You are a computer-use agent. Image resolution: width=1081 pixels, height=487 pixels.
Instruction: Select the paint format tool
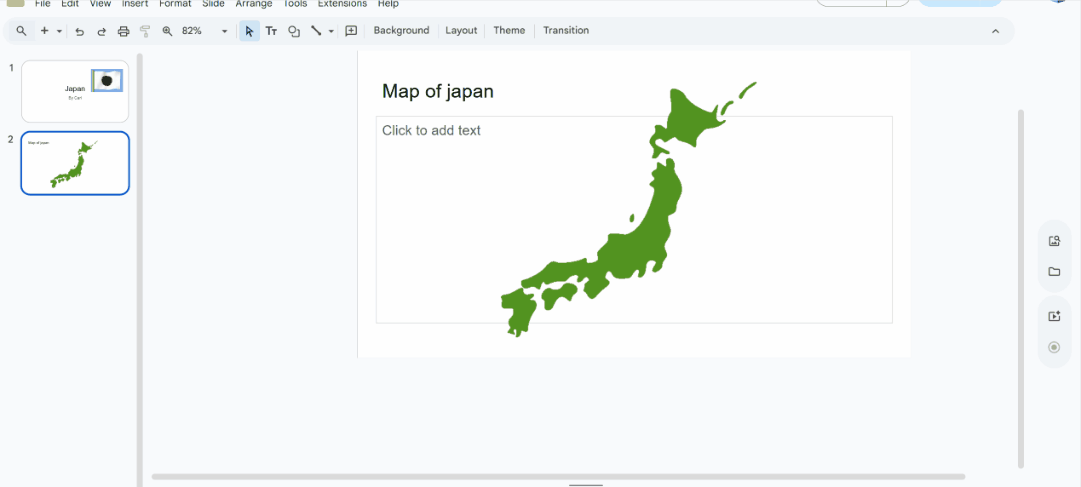(145, 31)
